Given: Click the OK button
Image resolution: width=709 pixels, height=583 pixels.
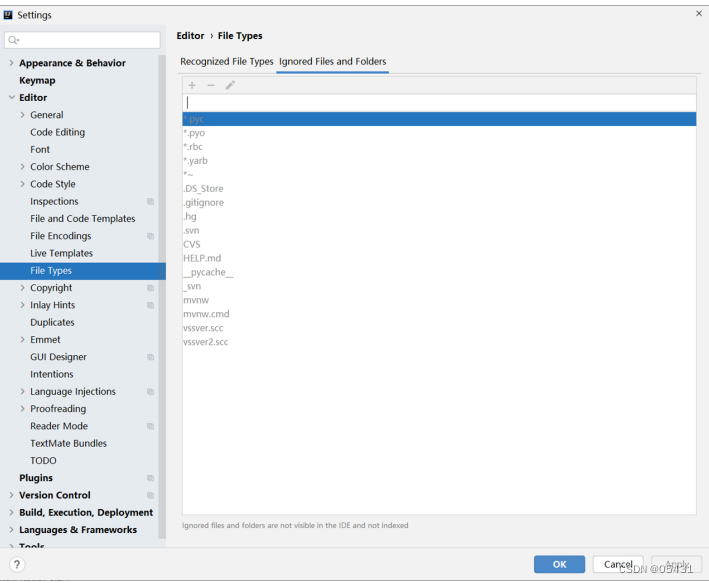Looking at the screenshot, I should (x=559, y=564).
